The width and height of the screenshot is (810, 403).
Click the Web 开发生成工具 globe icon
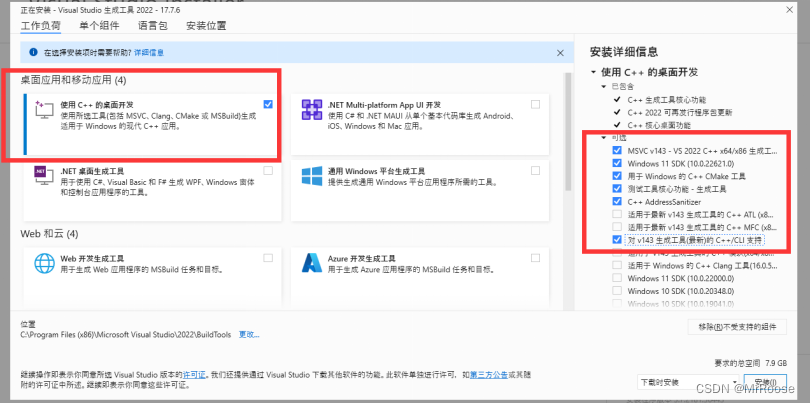pos(44,263)
